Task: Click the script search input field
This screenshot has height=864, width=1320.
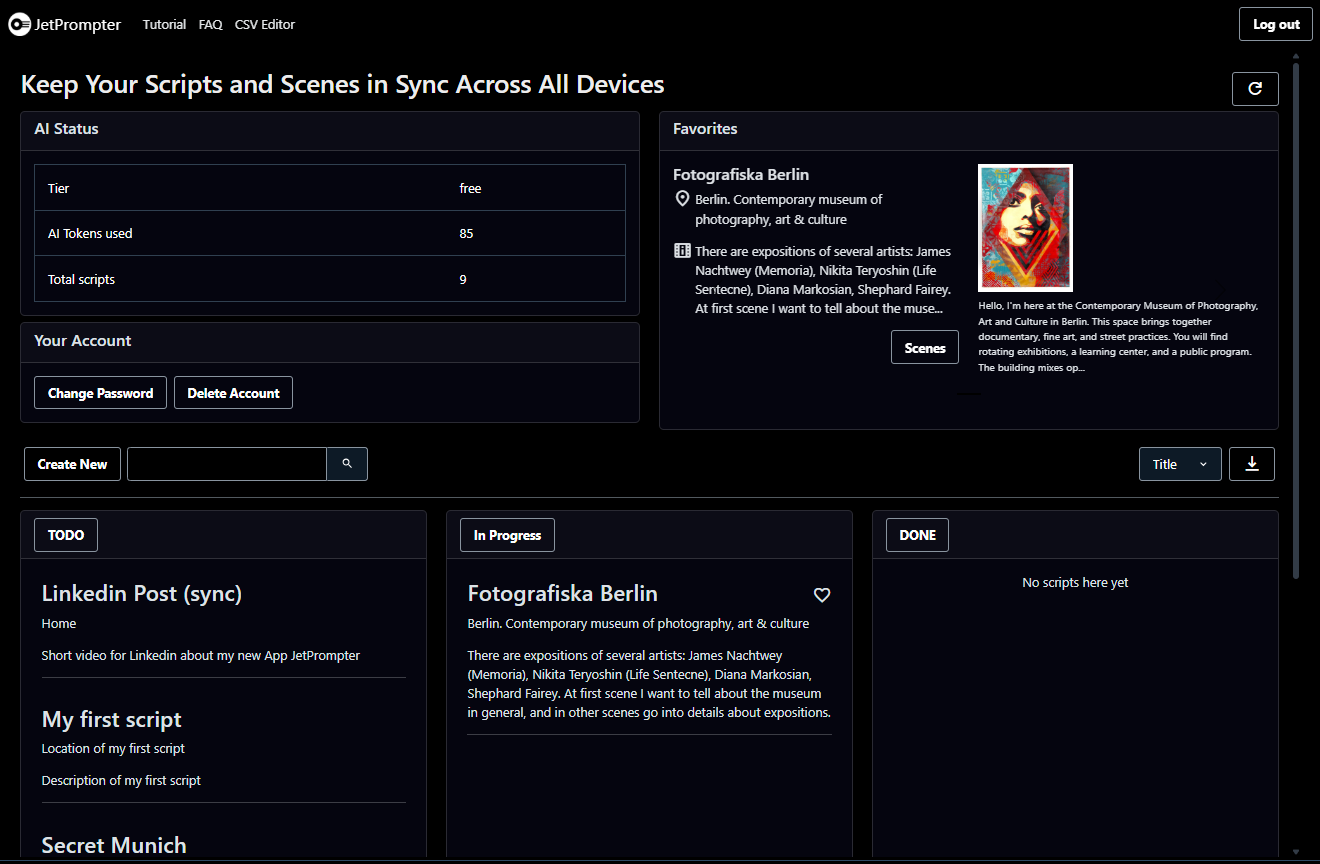Action: point(227,464)
